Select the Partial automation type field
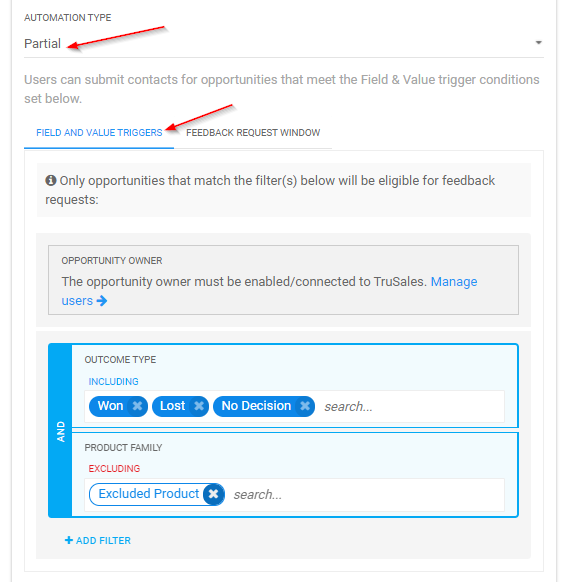The image size is (568, 582). pyautogui.click(x=284, y=44)
